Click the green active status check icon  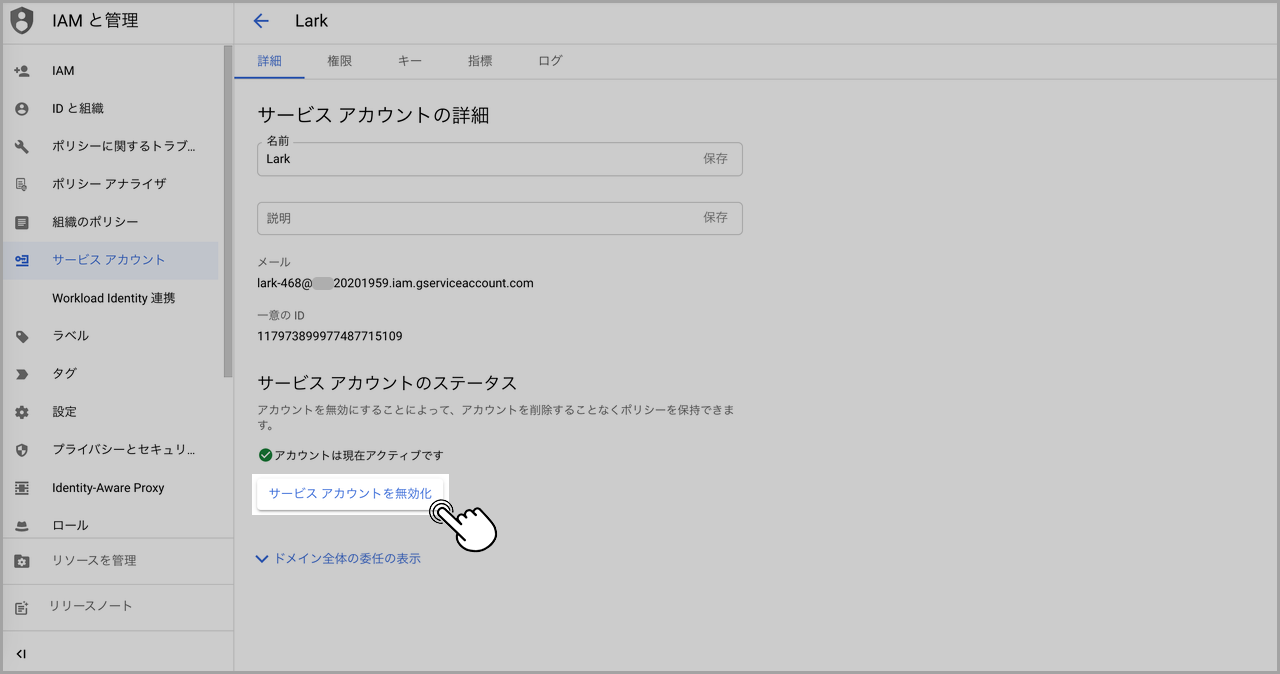pyautogui.click(x=265, y=455)
